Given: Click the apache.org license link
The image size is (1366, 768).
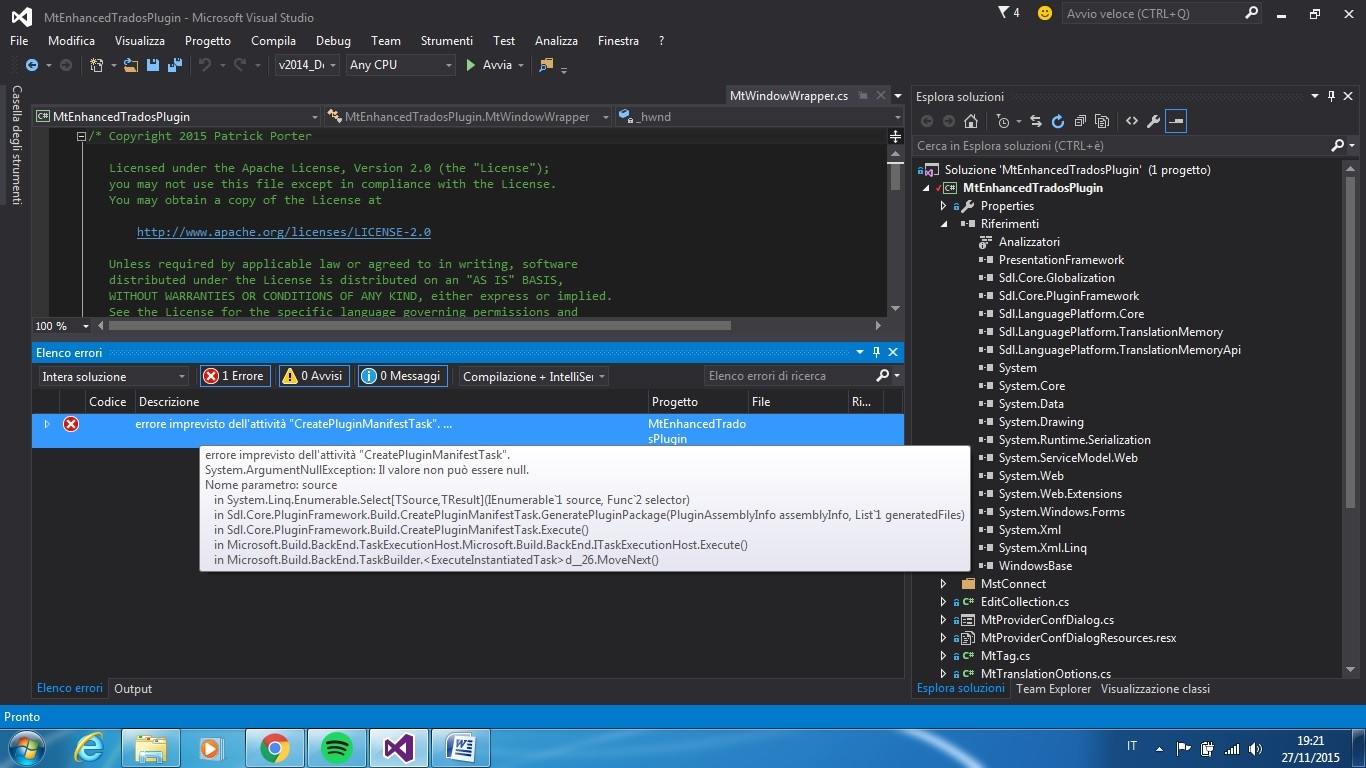Looking at the screenshot, I should 283,232.
